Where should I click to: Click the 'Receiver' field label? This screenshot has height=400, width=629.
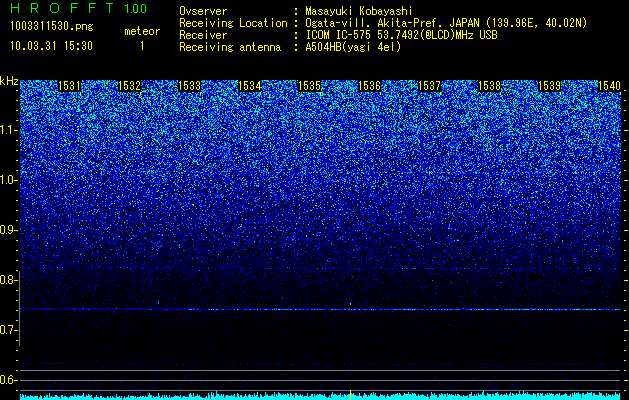[x=203, y=35]
